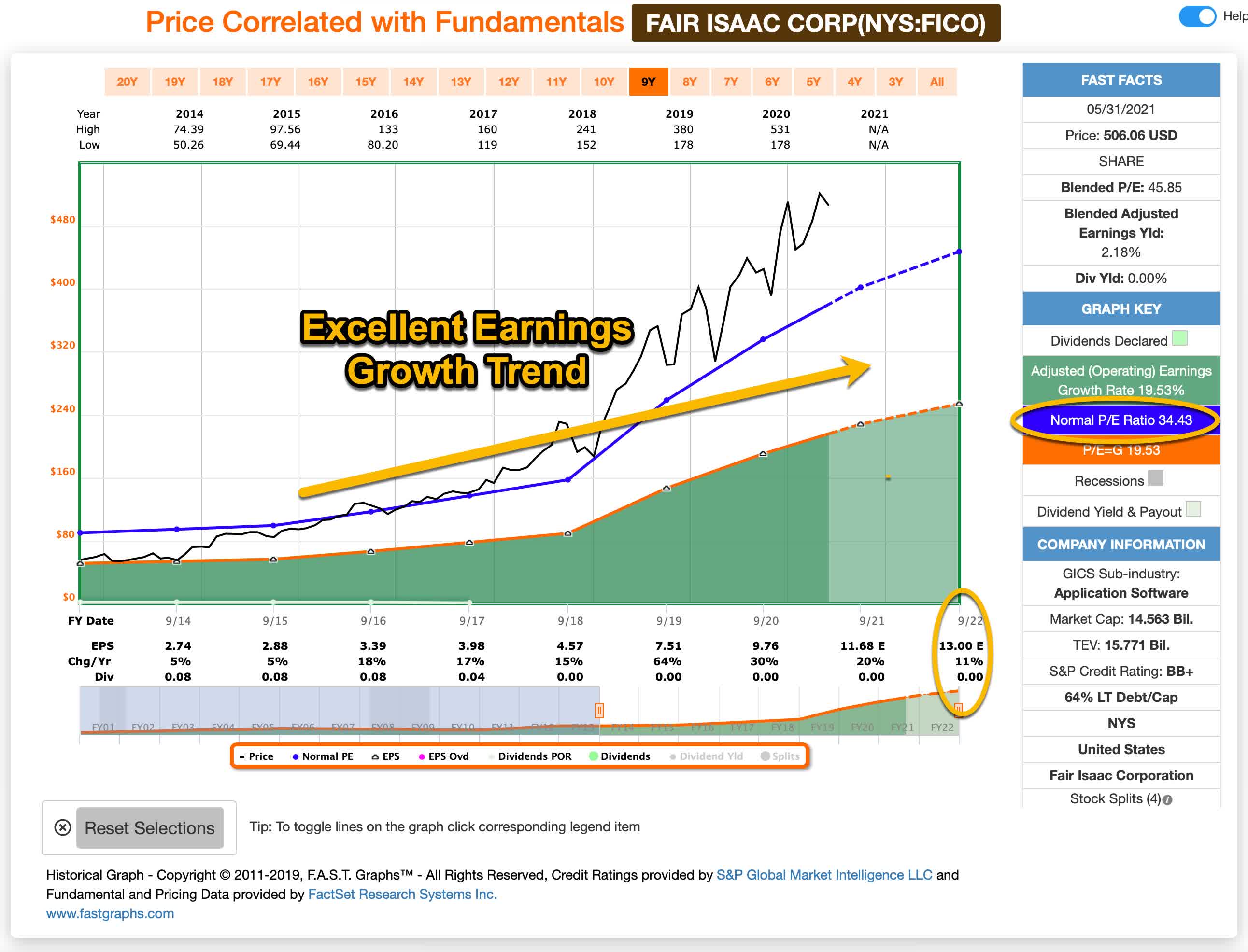Open the S&P Global Market Intelligence LLC link
This screenshot has height=952, width=1248.
click(824, 874)
